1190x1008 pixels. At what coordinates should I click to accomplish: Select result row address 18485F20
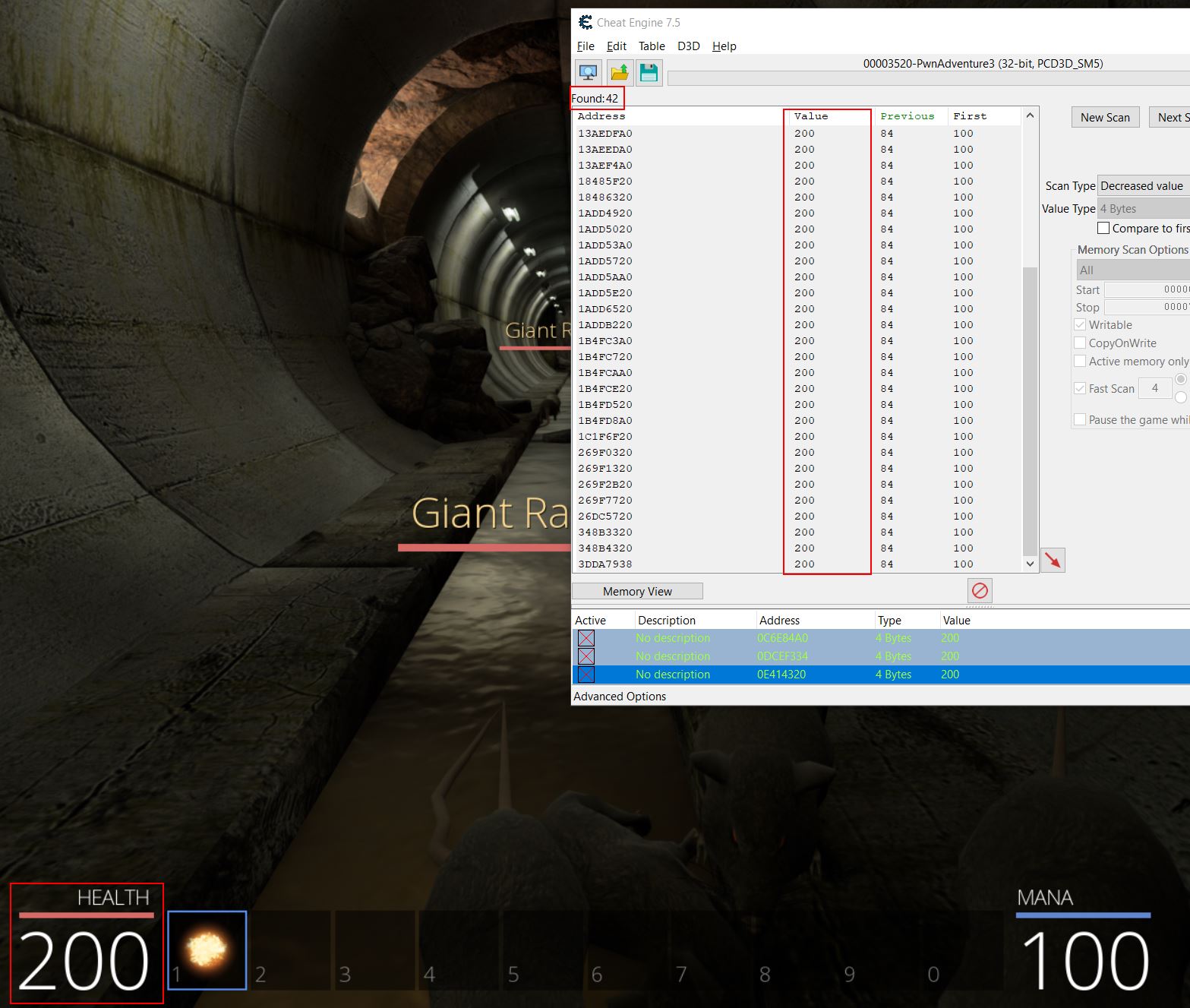click(x=797, y=181)
